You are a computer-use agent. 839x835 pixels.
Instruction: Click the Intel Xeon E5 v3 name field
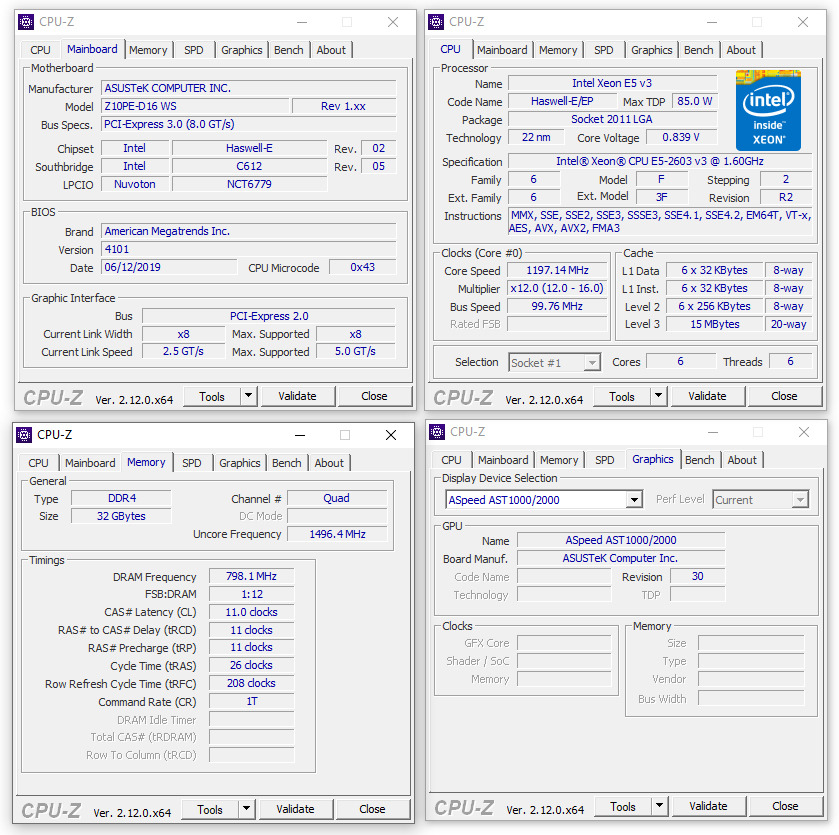coord(613,83)
